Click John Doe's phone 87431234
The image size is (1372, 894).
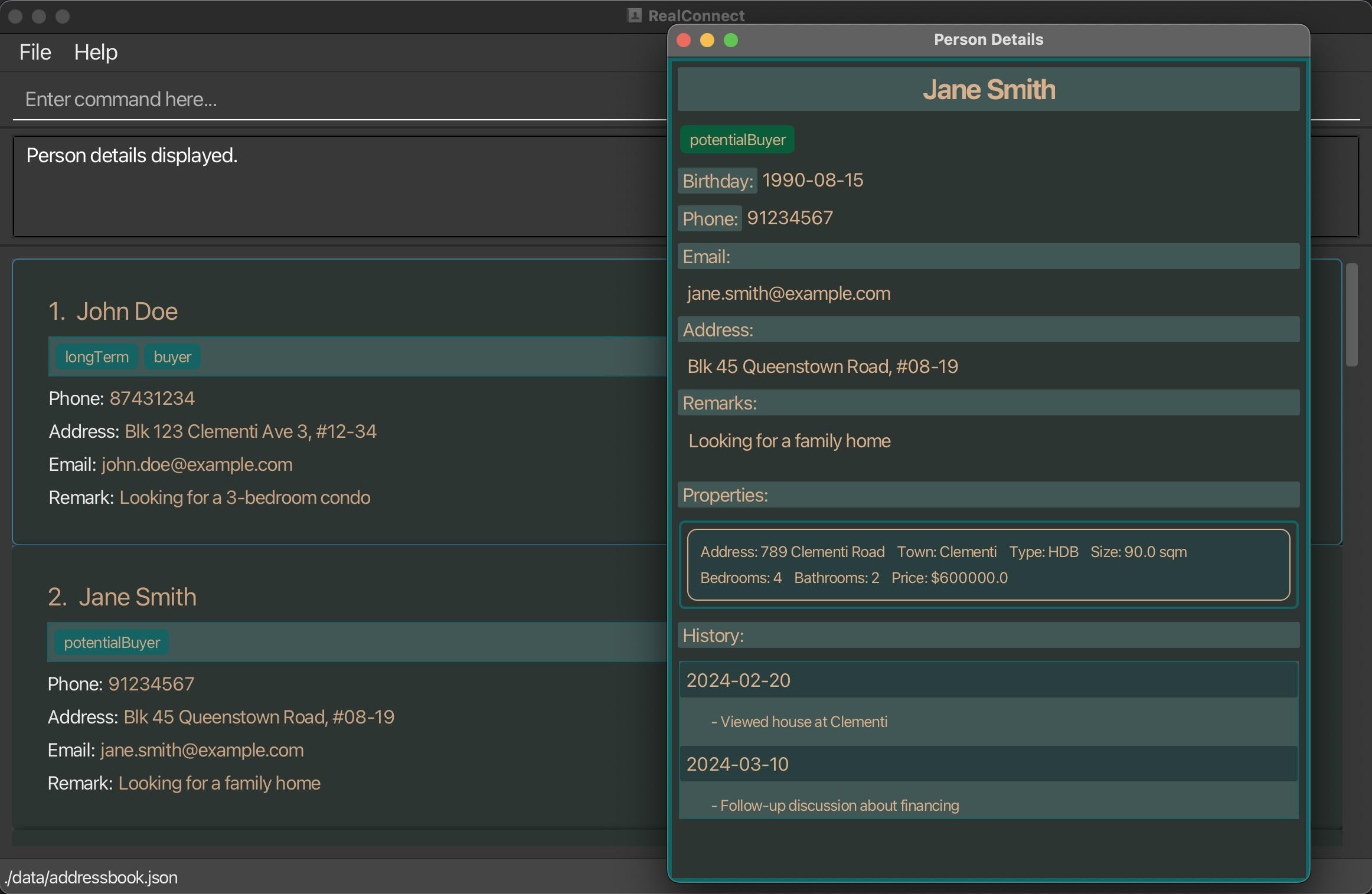click(152, 398)
